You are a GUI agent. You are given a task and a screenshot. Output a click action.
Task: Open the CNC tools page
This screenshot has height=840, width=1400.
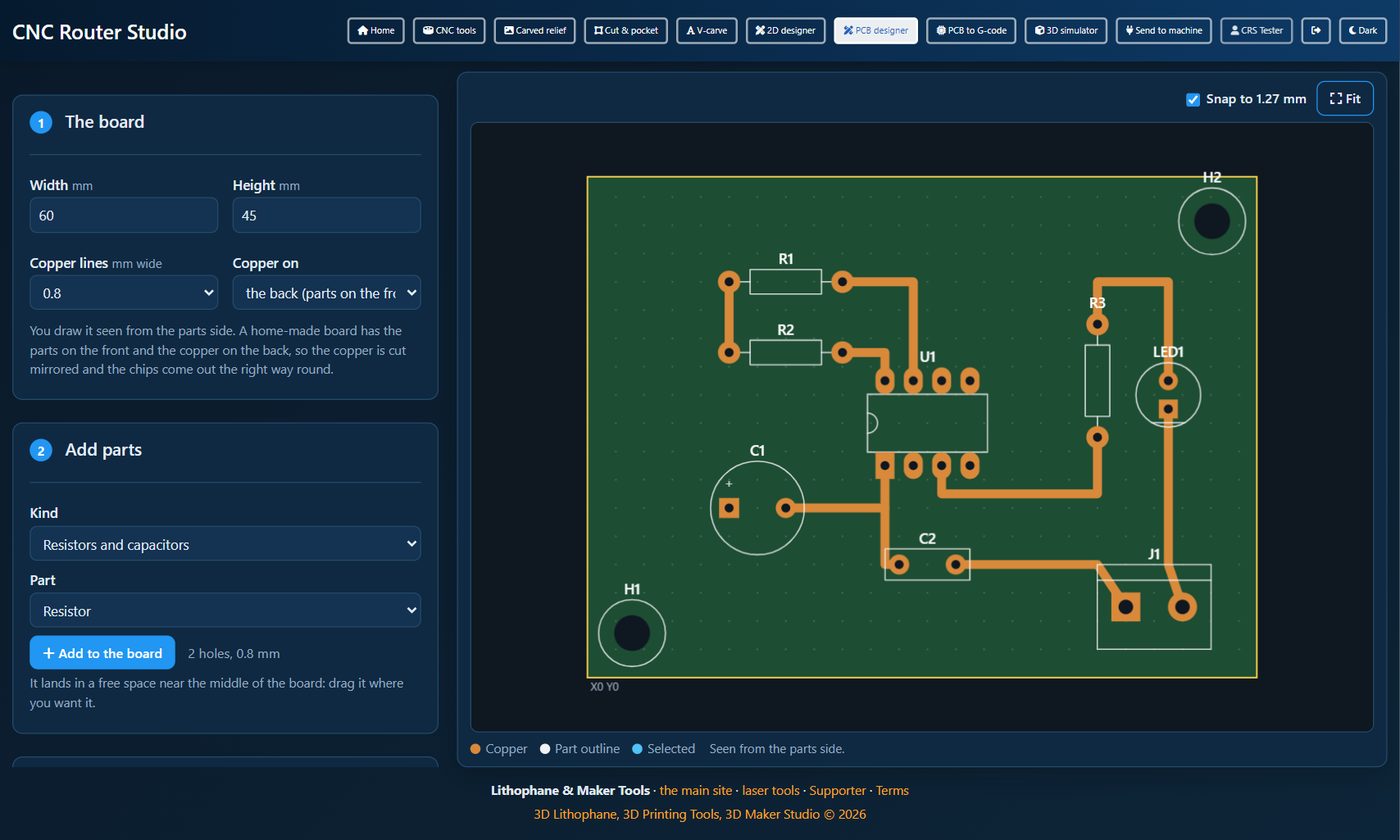click(449, 30)
